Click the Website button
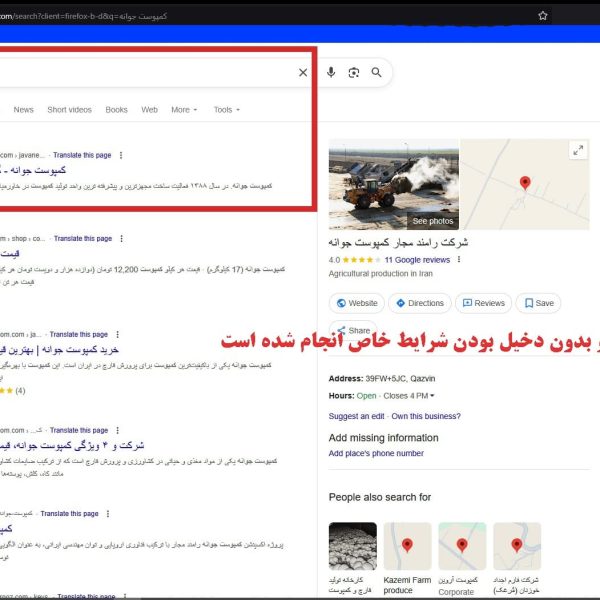 click(357, 303)
